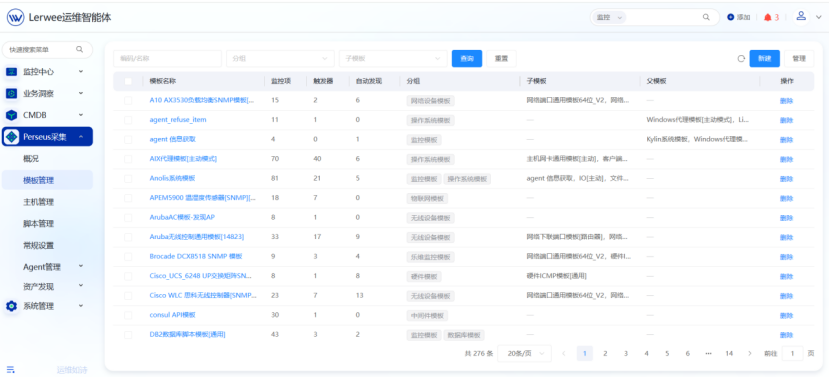
Task: Click the 共 276 条 total count text
Action: (x=478, y=353)
